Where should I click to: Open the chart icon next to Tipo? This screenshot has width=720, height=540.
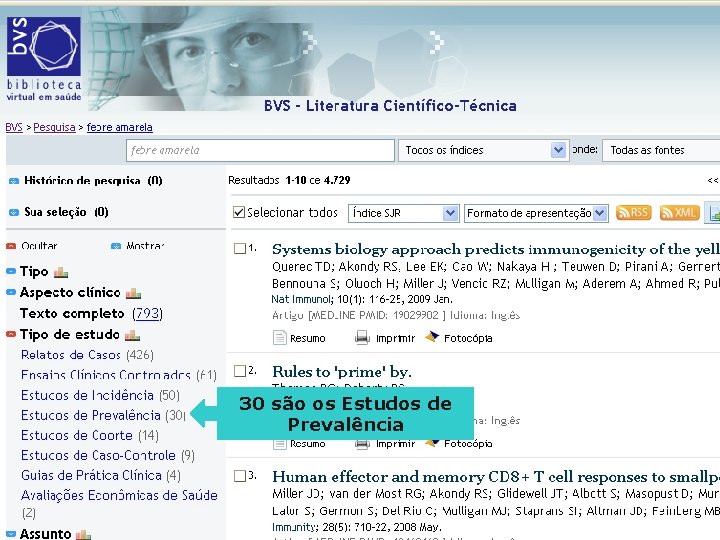point(61,273)
